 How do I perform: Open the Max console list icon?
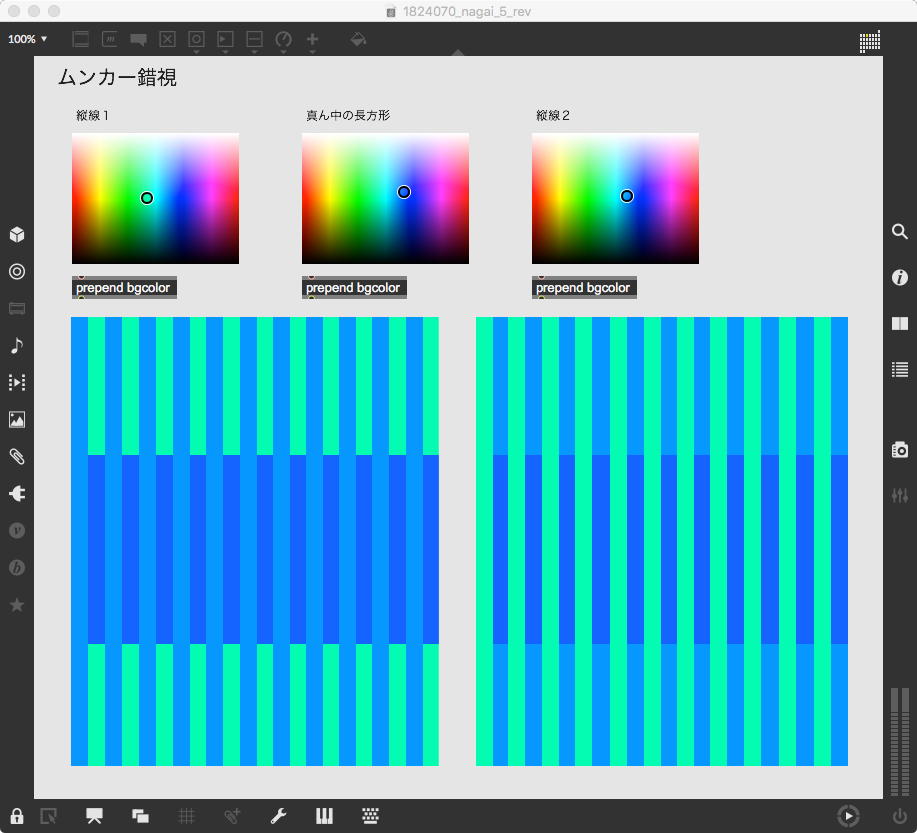tap(899, 370)
